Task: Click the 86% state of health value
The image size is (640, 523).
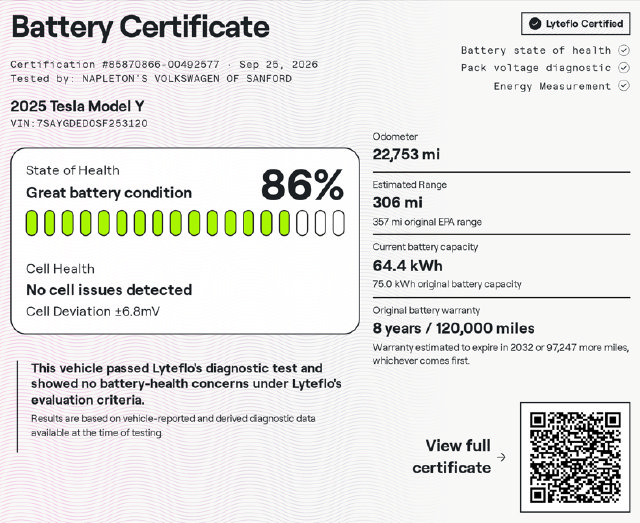Action: (x=302, y=185)
